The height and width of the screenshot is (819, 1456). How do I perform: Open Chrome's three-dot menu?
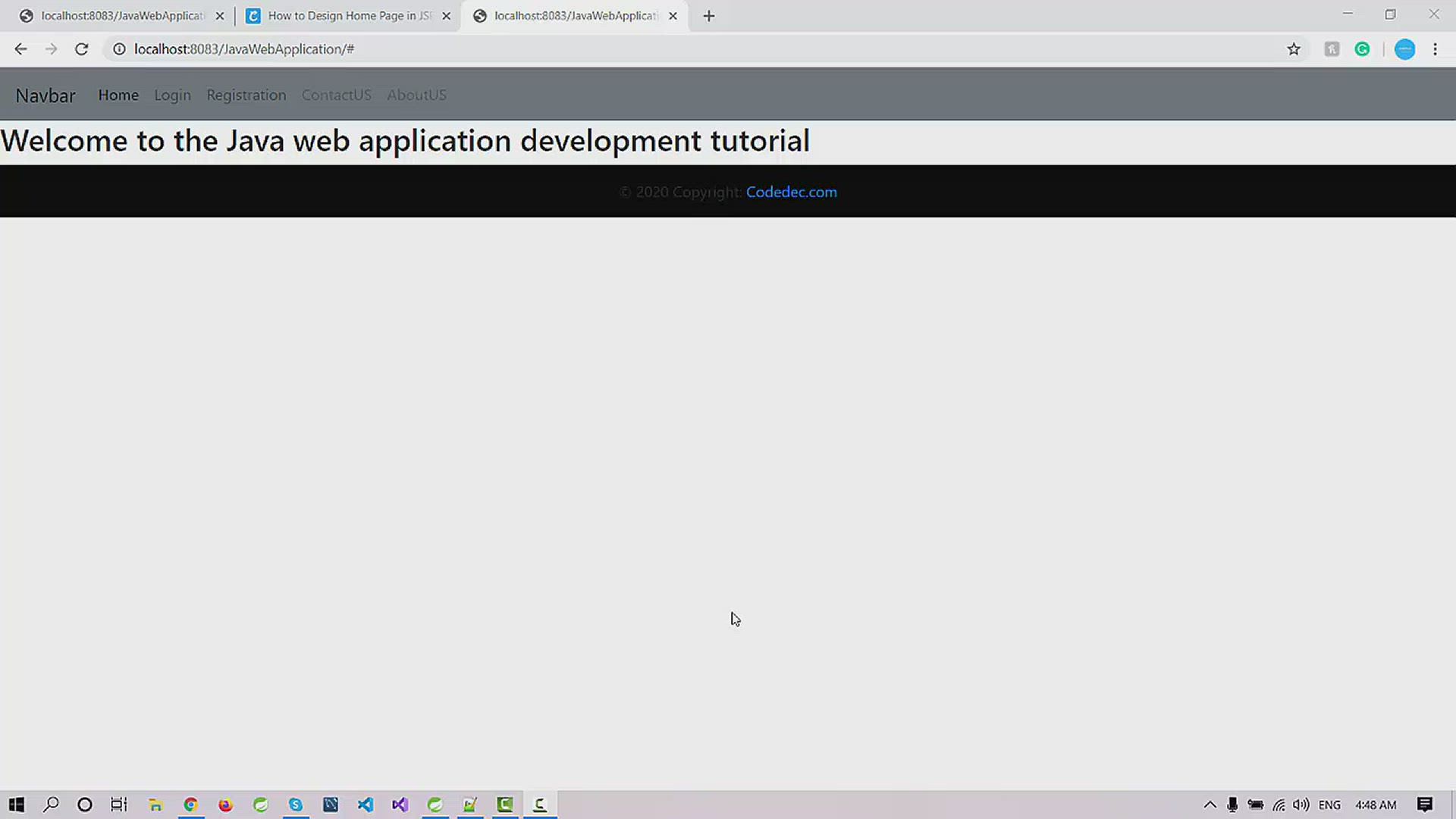point(1435,49)
